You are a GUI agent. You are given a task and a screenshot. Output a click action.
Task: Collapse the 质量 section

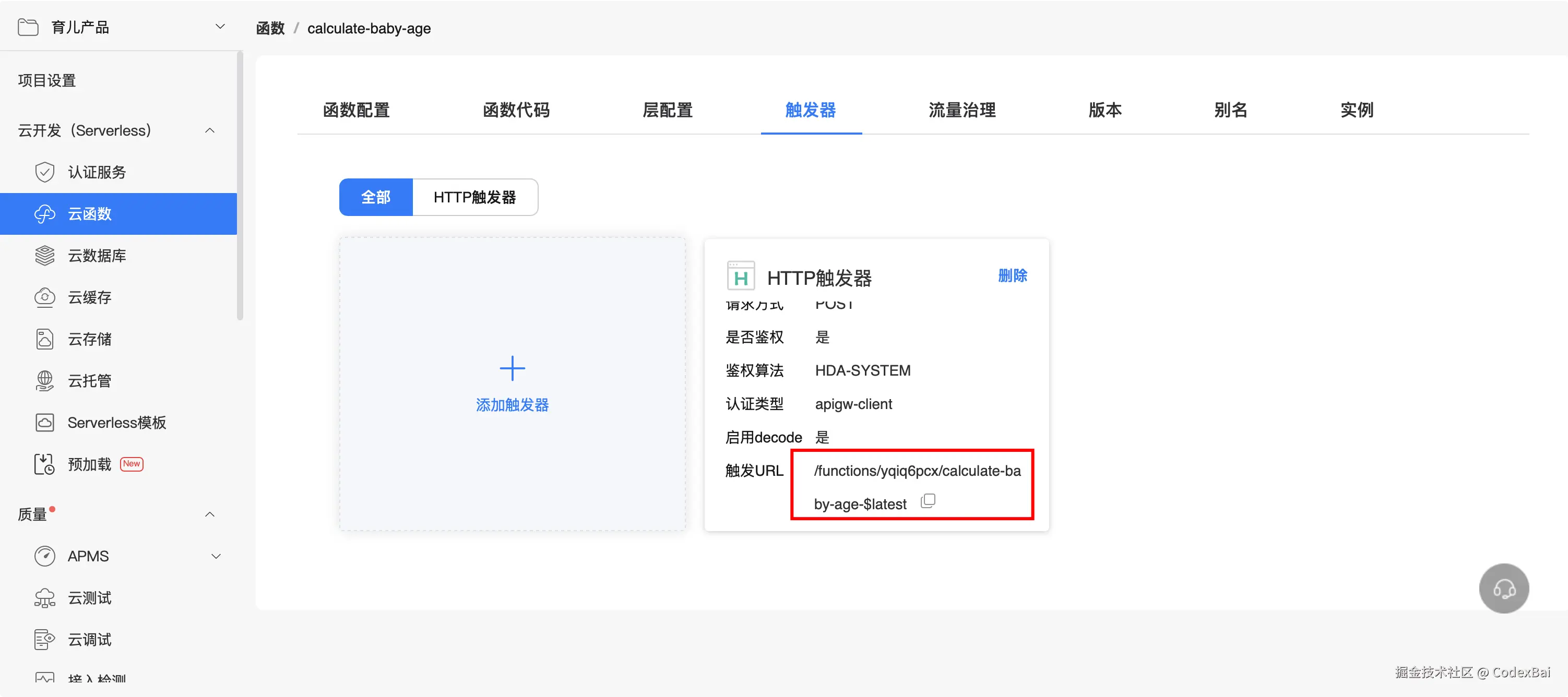click(x=210, y=514)
